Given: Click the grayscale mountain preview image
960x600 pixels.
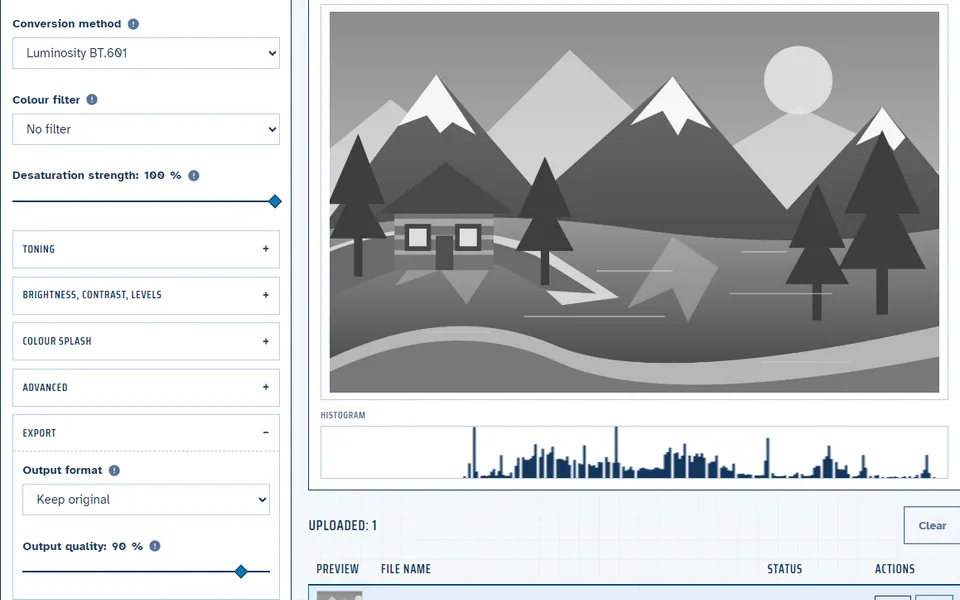Looking at the screenshot, I should click(634, 202).
